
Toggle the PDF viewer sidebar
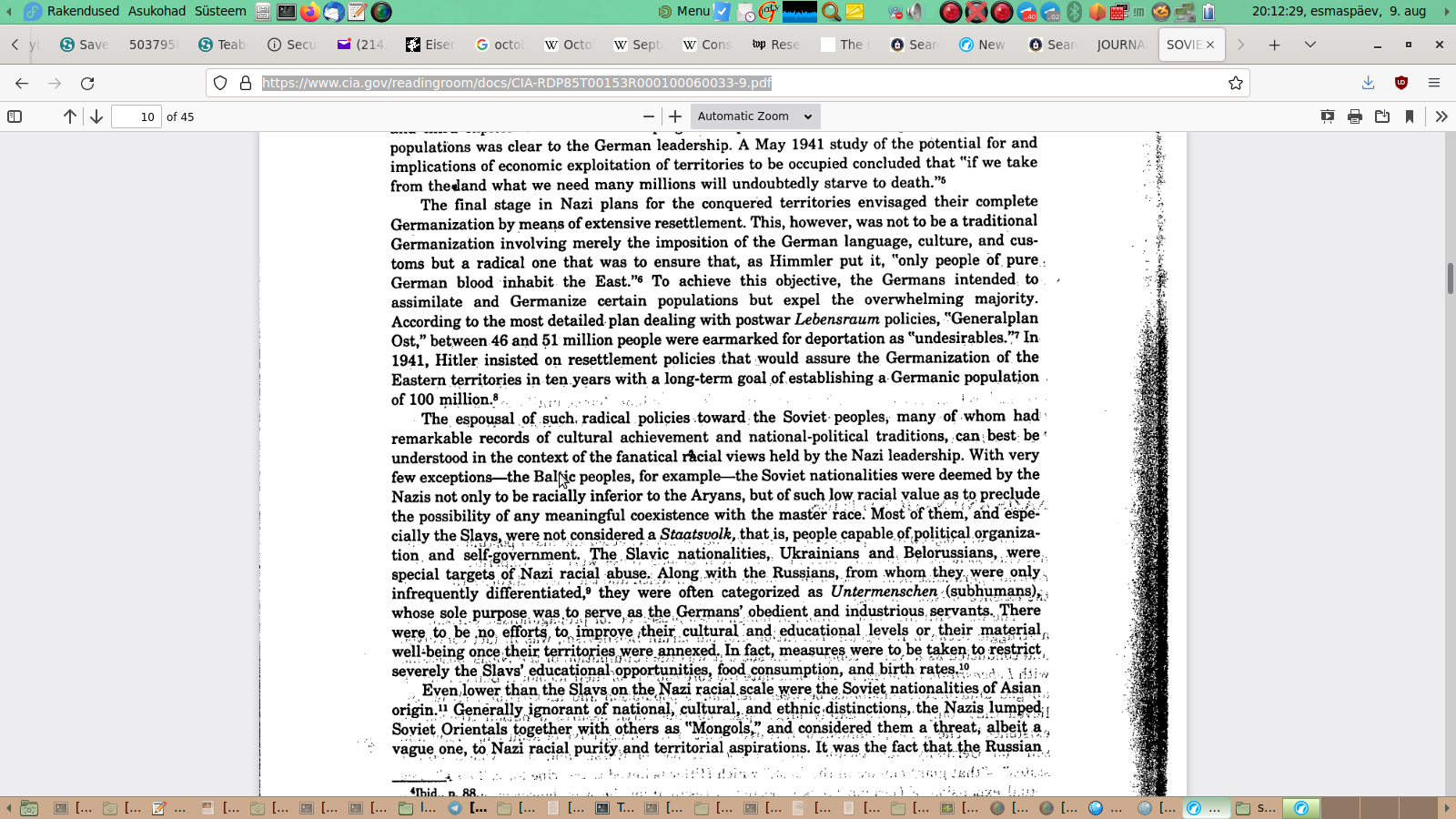15,116
